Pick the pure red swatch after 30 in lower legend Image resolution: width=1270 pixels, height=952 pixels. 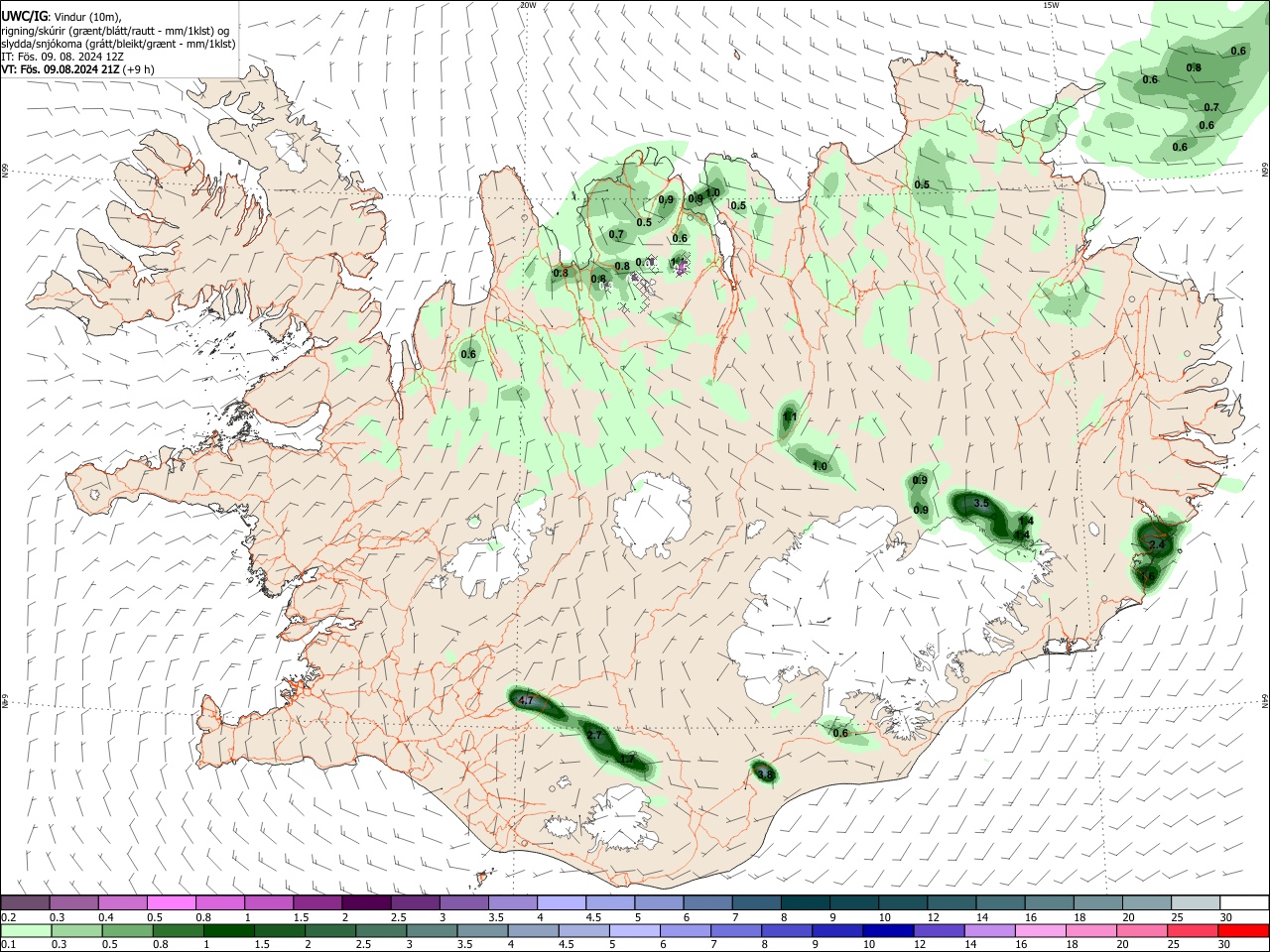point(1244,930)
